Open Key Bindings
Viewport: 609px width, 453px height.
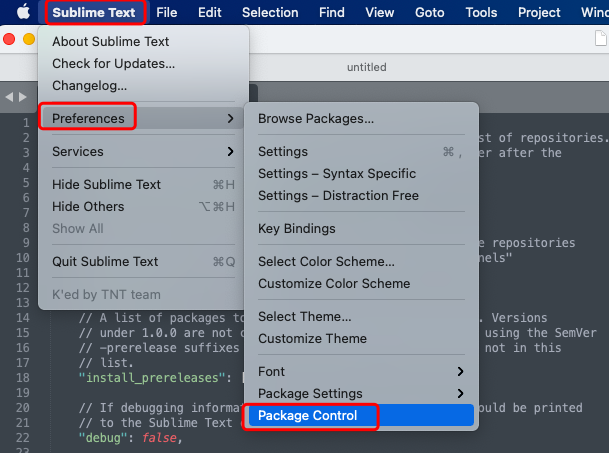point(361,228)
